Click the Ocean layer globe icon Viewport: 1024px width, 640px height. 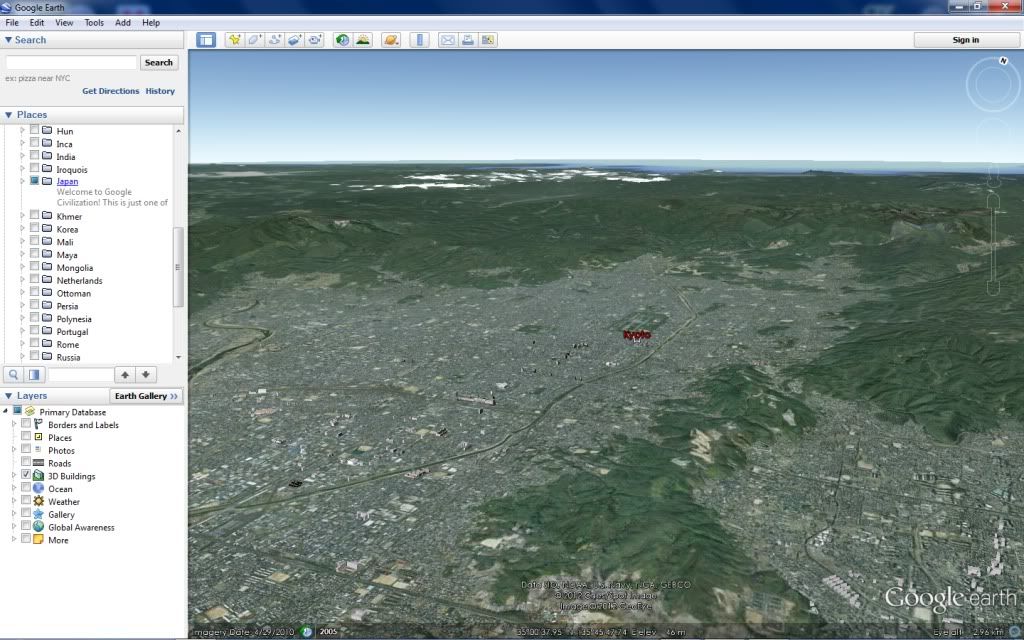coord(39,488)
